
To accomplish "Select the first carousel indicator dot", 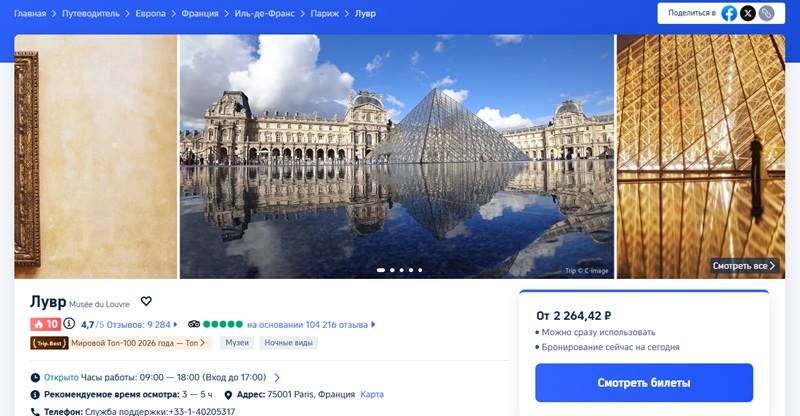I will [x=381, y=270].
